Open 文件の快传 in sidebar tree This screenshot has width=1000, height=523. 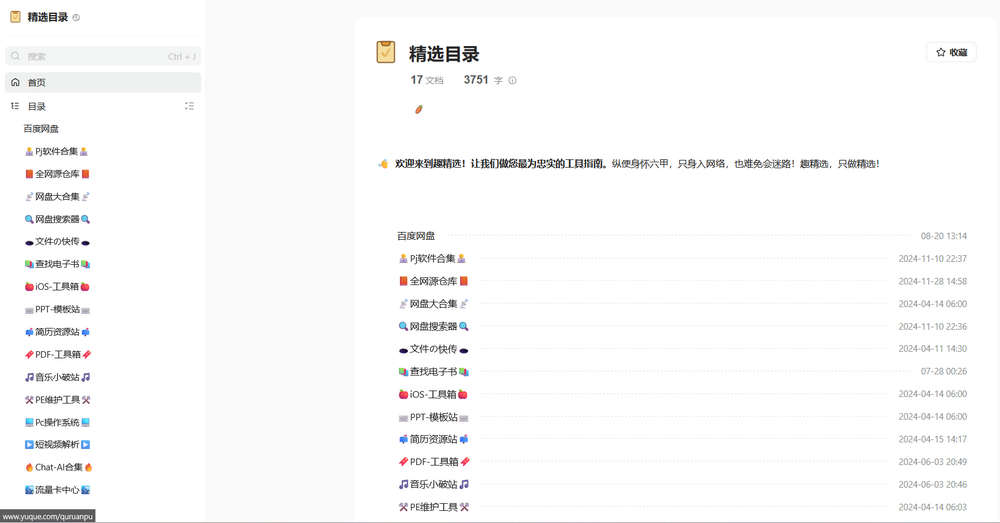point(57,242)
